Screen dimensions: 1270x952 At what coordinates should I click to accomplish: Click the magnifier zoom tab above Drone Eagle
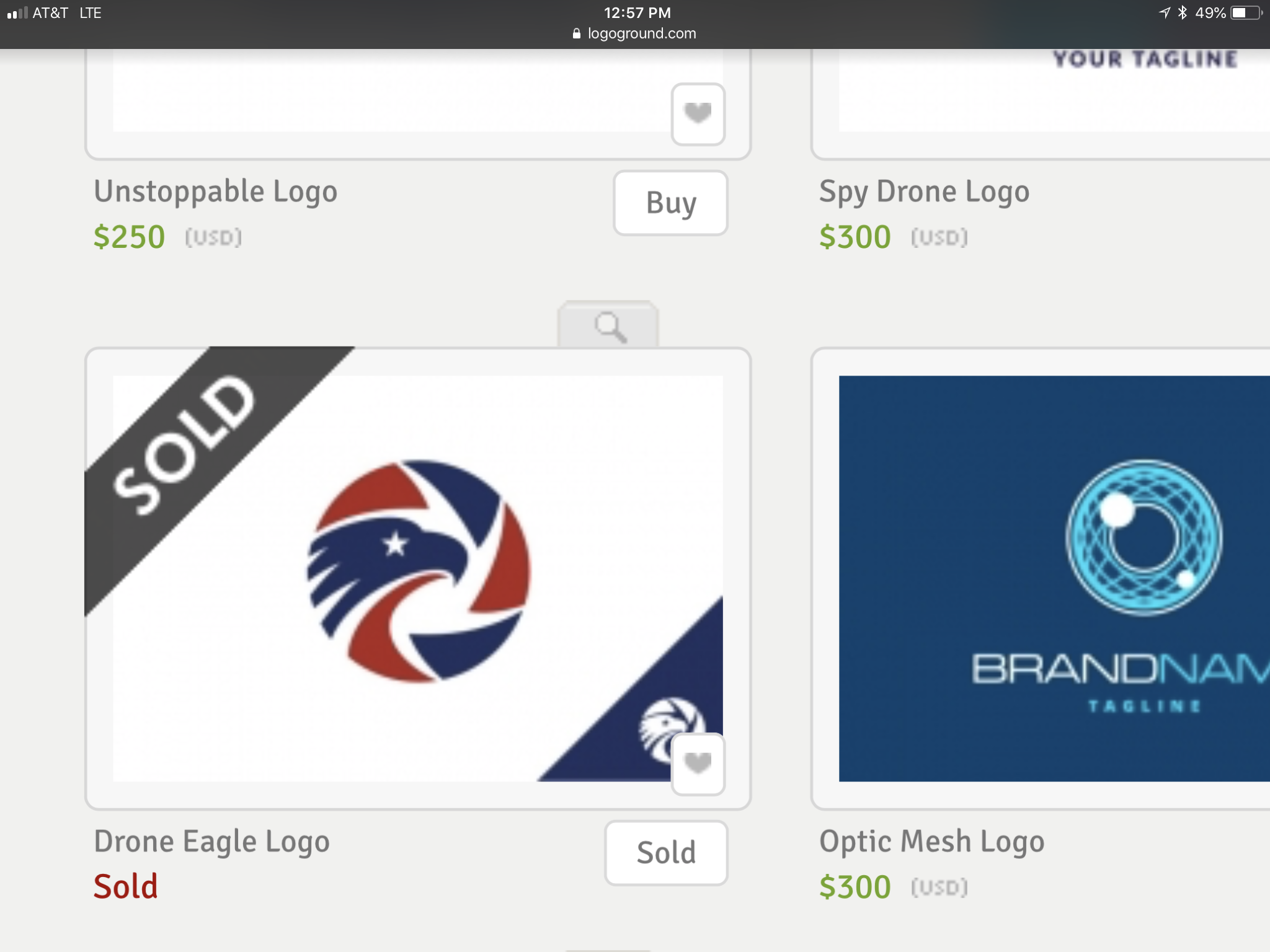click(608, 325)
